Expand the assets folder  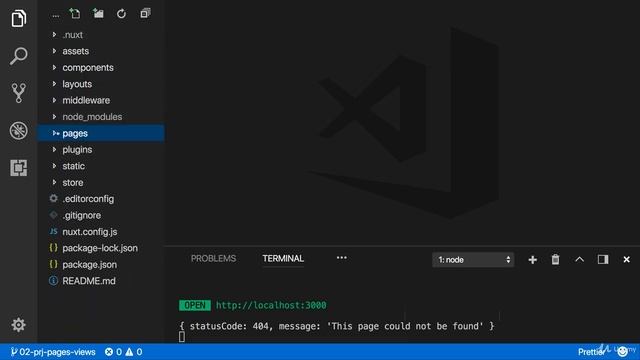point(54,51)
